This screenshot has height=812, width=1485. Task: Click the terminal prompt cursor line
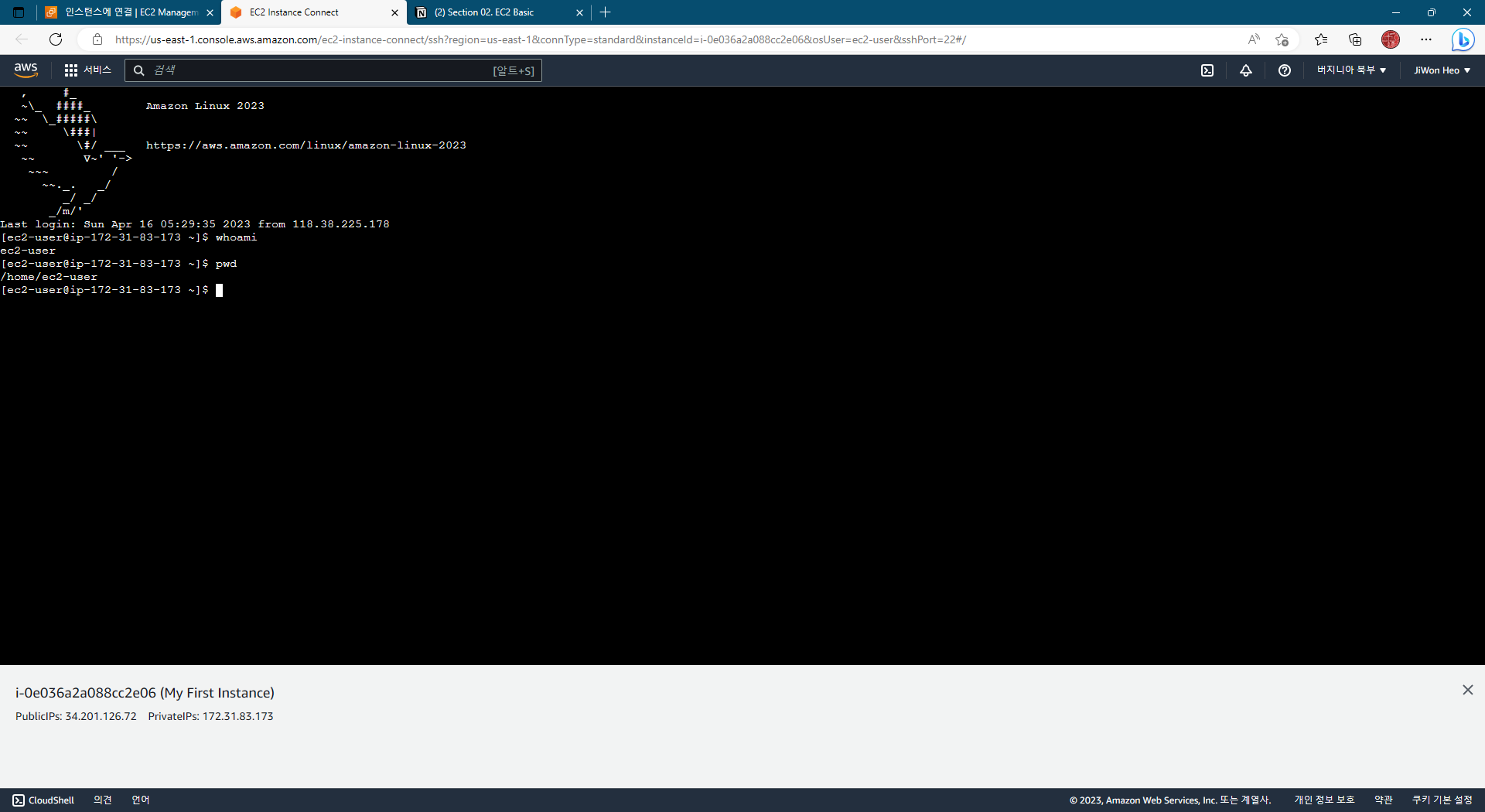tap(112, 290)
